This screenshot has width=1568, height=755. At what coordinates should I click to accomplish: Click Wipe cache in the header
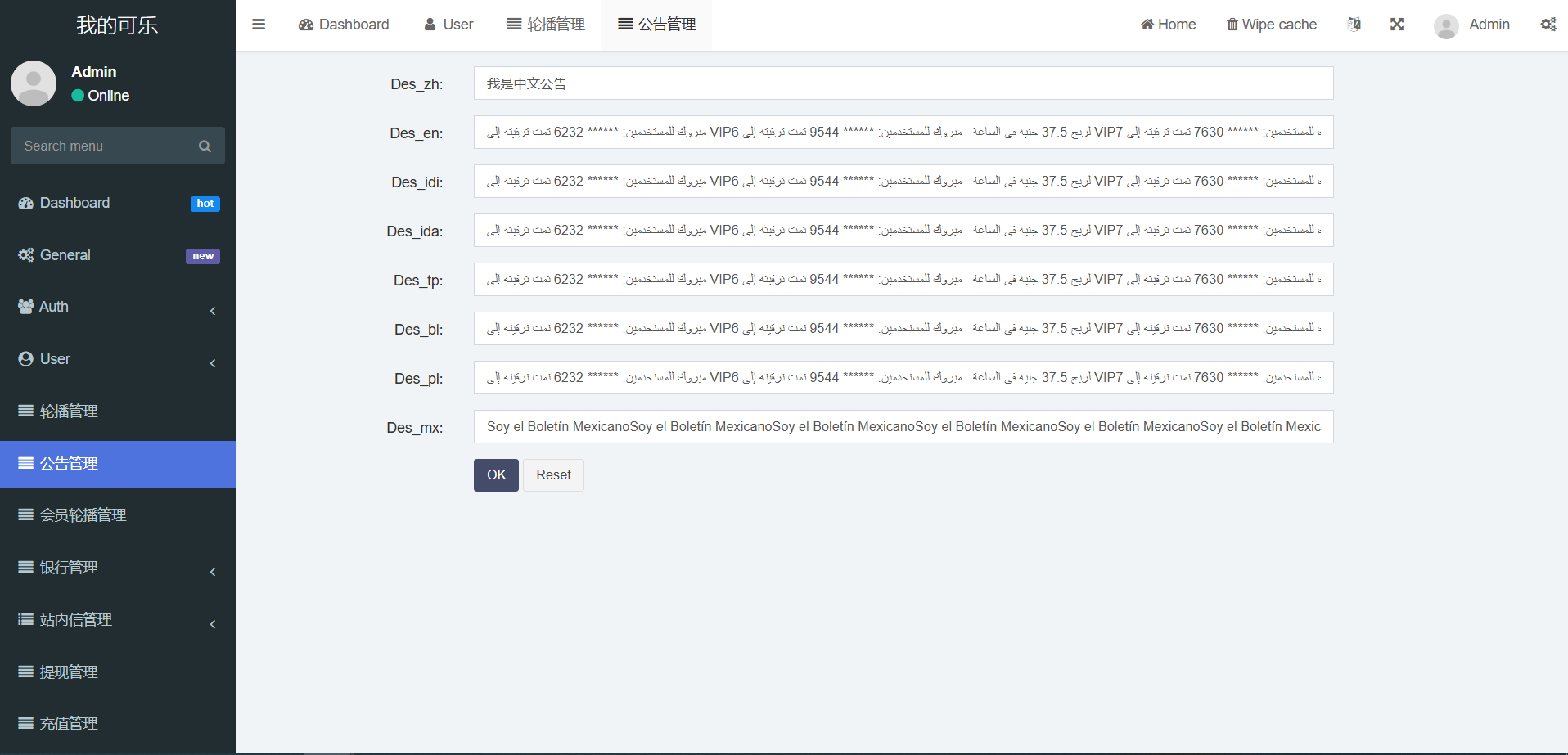1271,25
